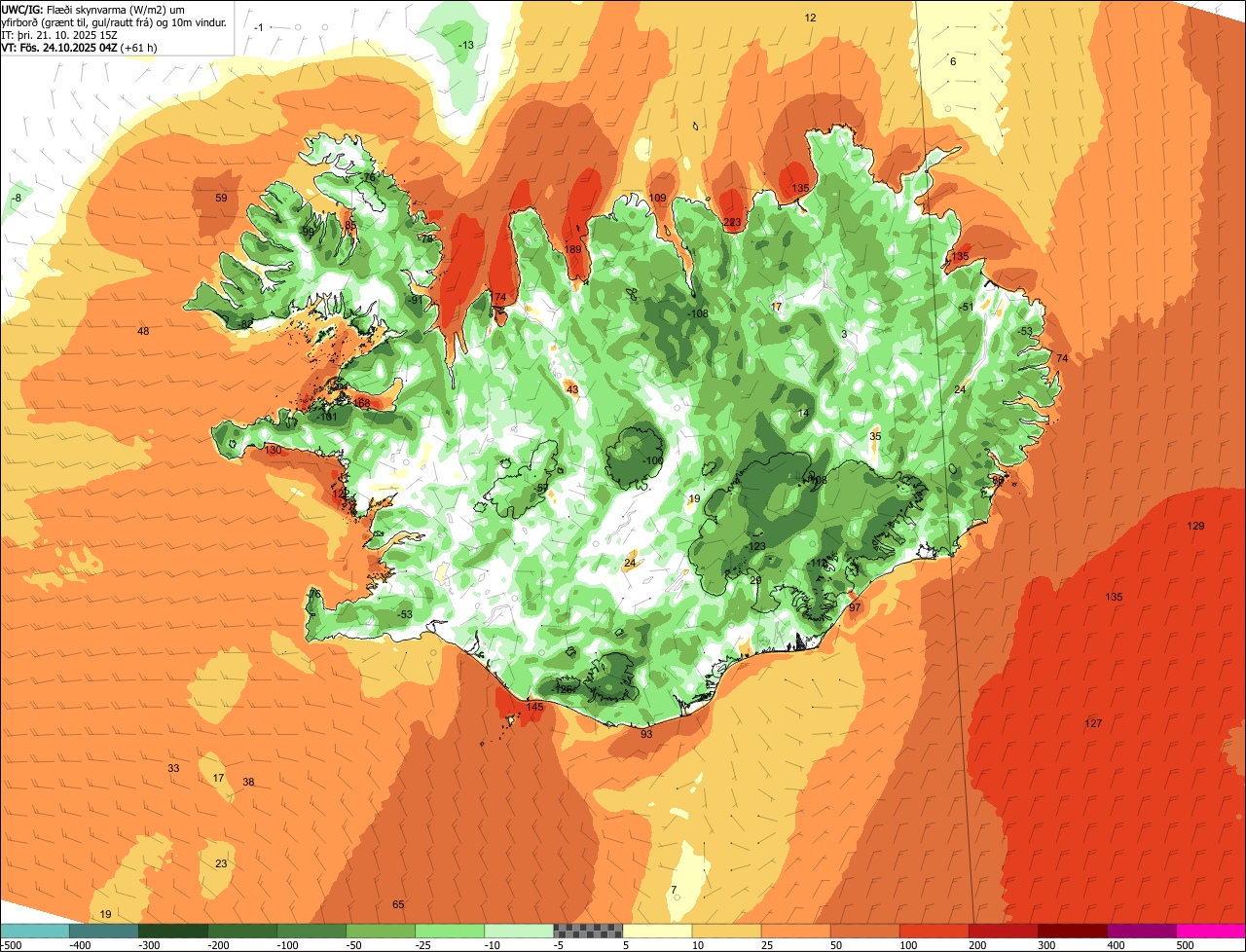Click the map value '-8' at the left edge
Screen dimensions: 1246x952
pos(17,199)
